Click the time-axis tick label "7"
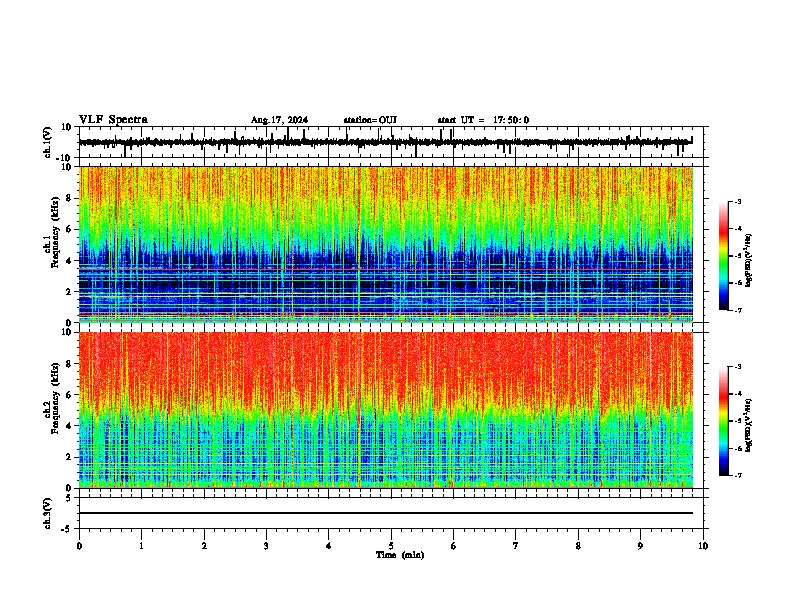792x612 pixels. pos(516,546)
